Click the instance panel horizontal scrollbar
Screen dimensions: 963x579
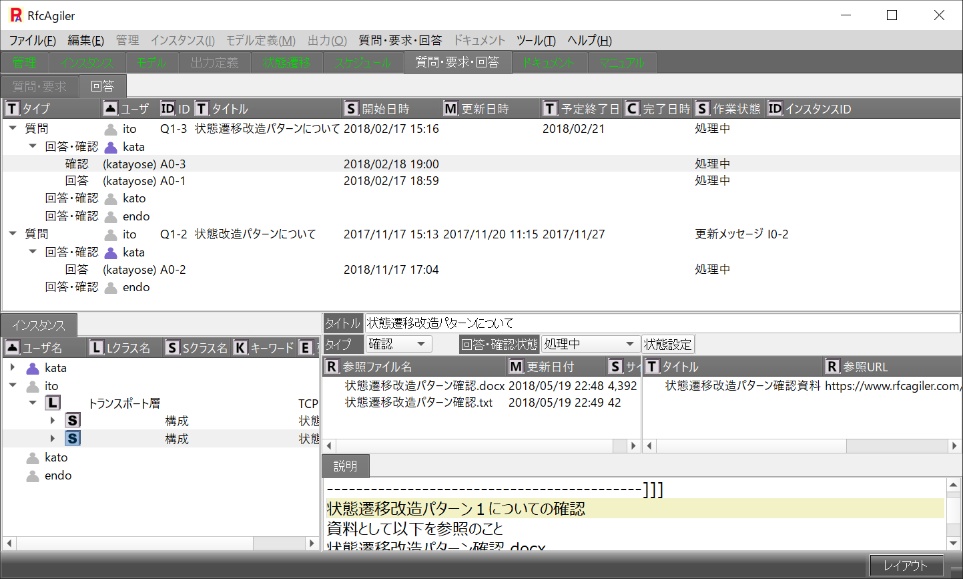[x=160, y=543]
